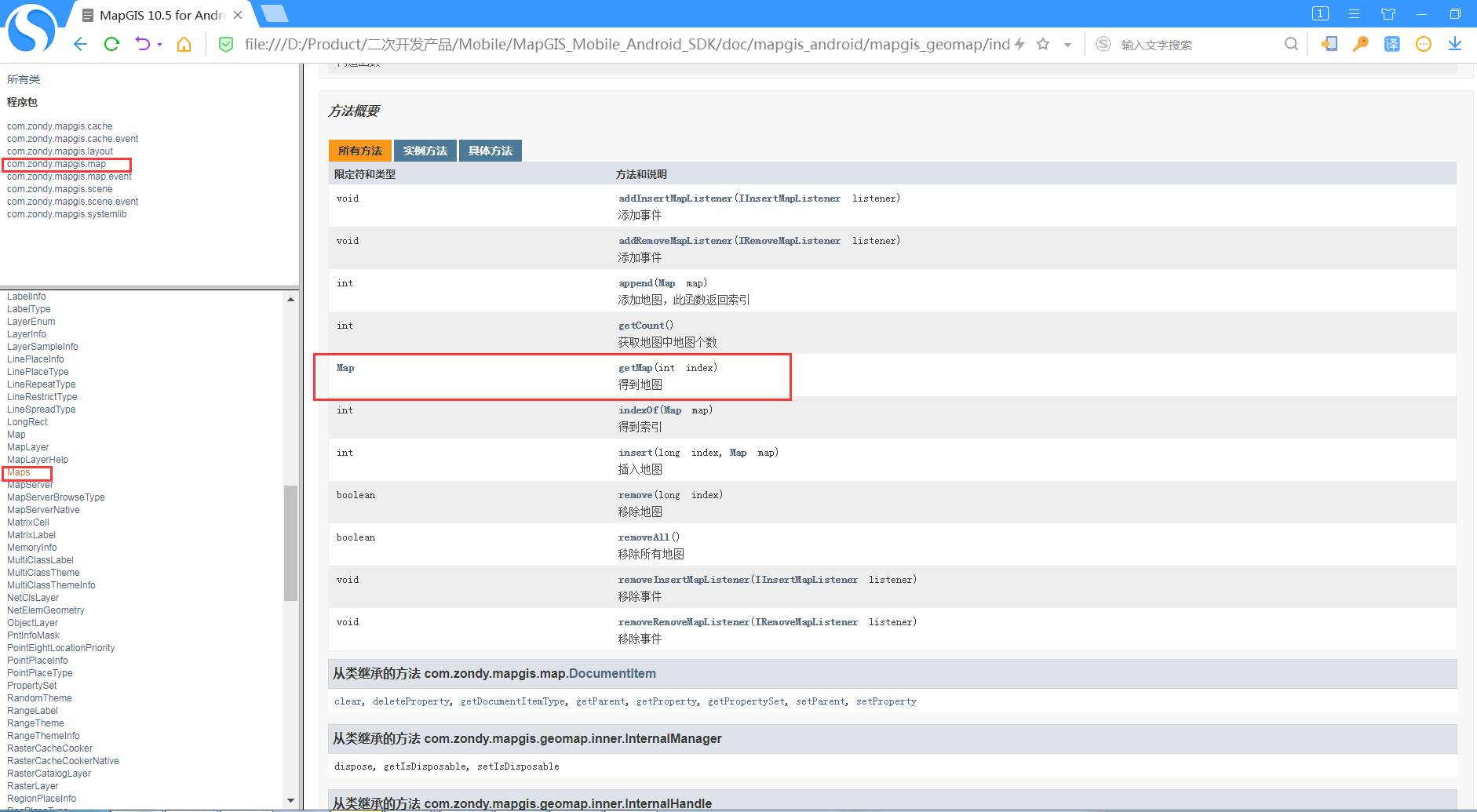Screen dimensions: 1477x812
Task: Open the browser main menu icon
Action: 1354,13
